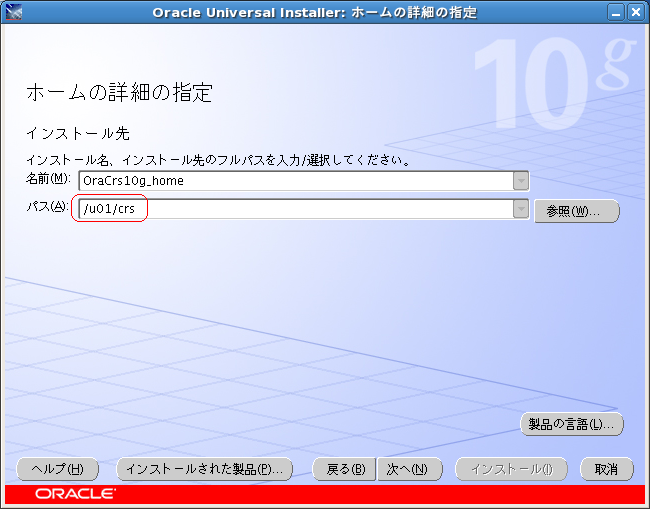Click the install name and path instruction text
650x509 pixels.
pos(218,160)
